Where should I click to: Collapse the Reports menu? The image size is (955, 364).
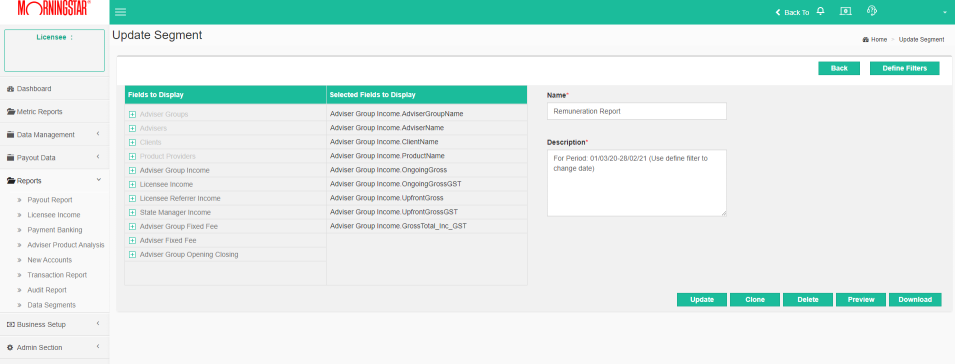click(x=55, y=181)
